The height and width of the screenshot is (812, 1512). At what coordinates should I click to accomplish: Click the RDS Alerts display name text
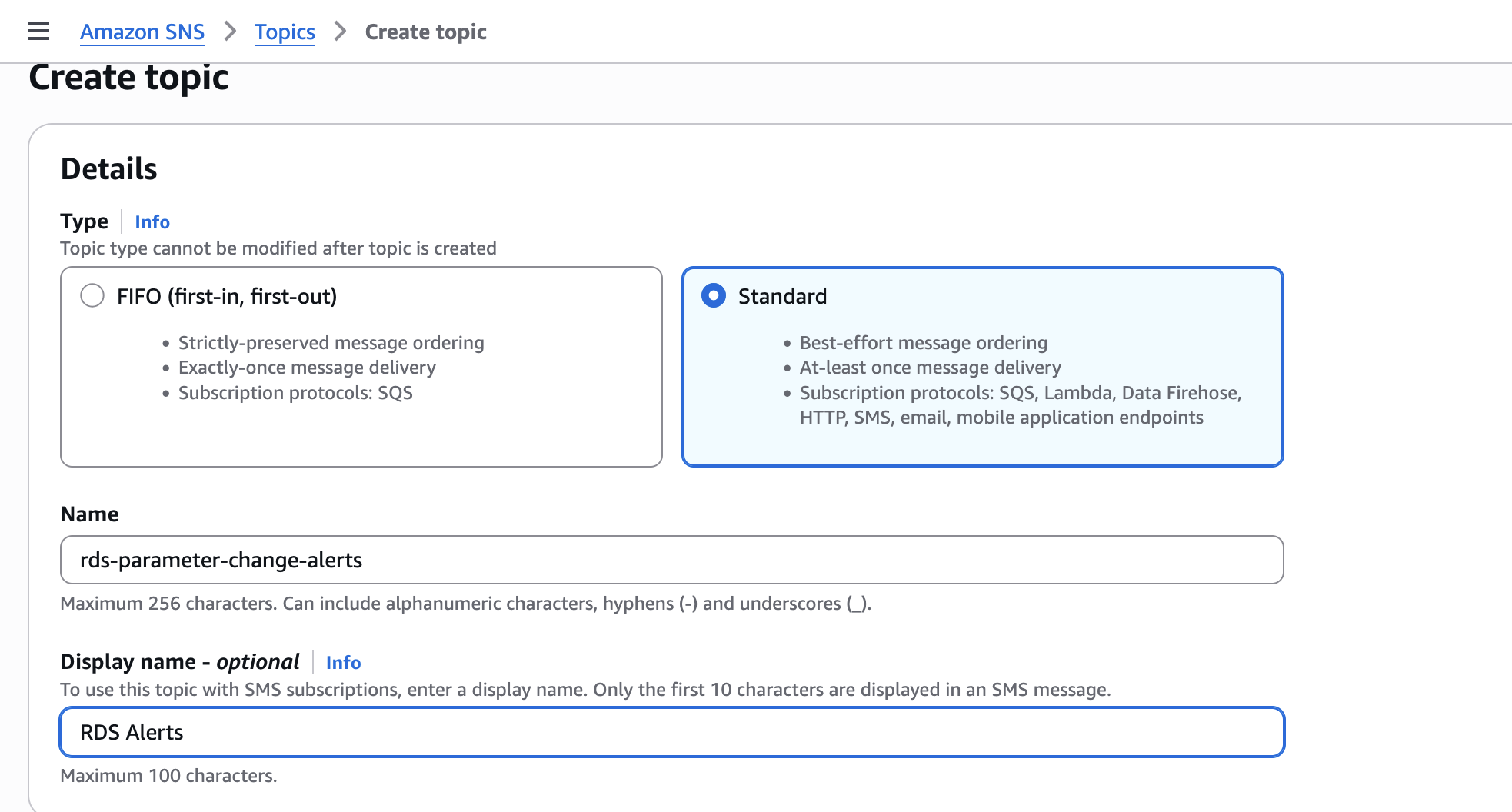130,732
